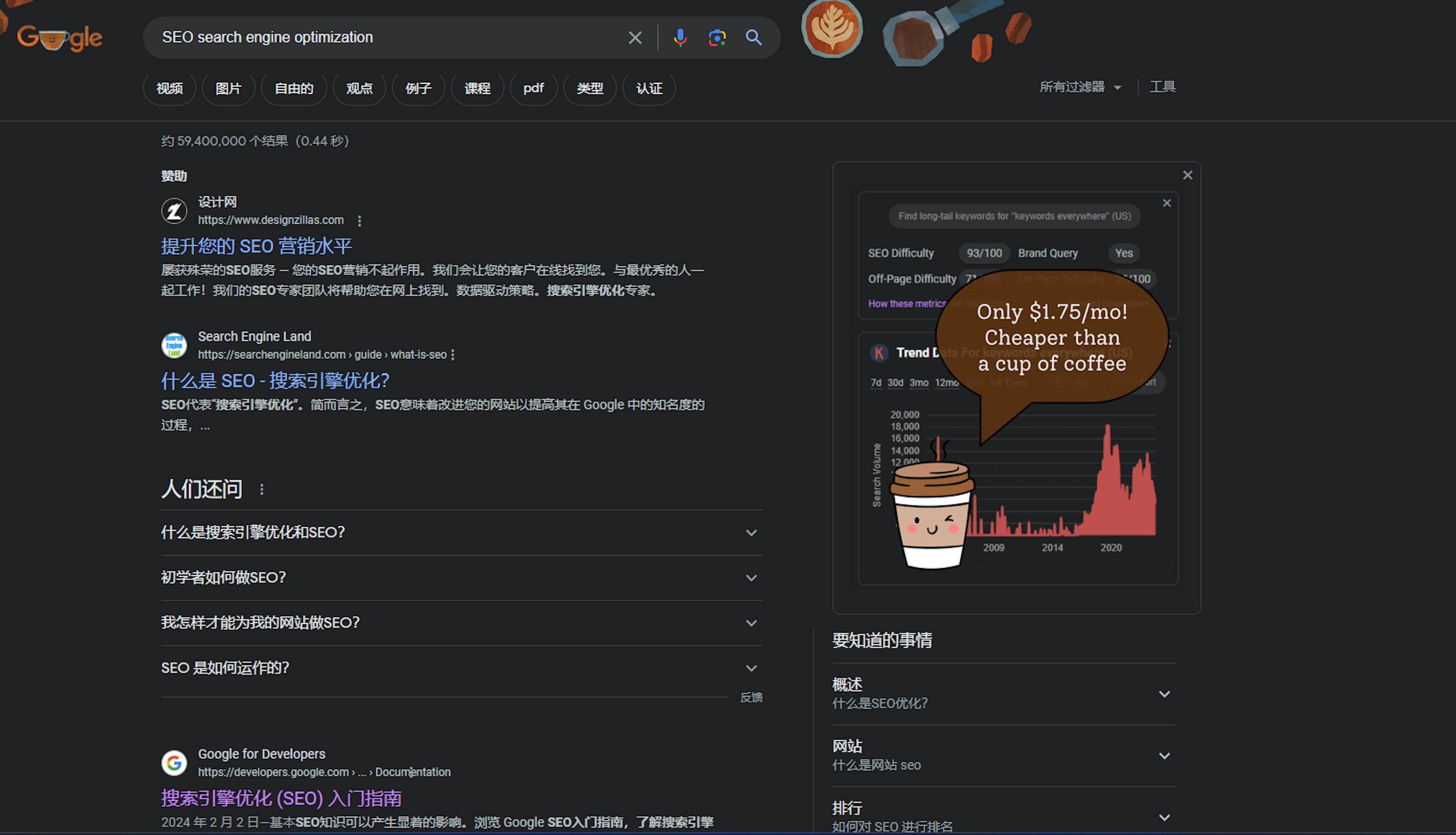Click the Brand Query Yes value
This screenshot has height=835, width=1456.
(x=1123, y=254)
